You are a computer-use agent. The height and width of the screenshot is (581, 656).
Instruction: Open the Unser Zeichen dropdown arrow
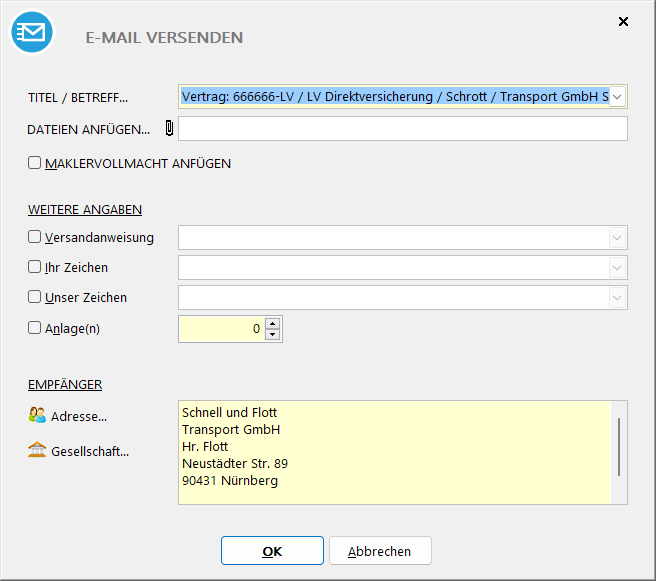tap(617, 298)
